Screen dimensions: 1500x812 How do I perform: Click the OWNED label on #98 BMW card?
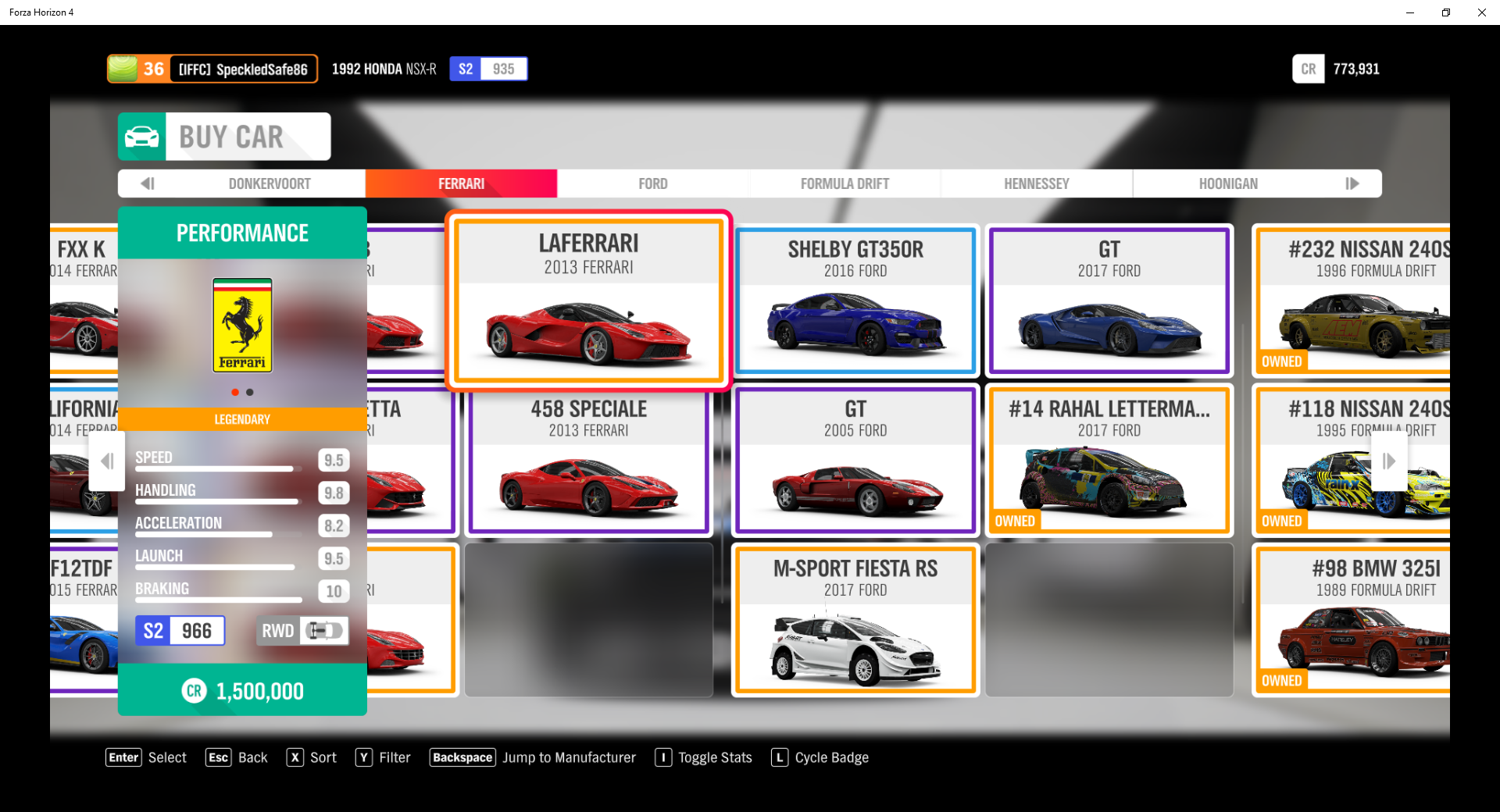click(x=1281, y=681)
